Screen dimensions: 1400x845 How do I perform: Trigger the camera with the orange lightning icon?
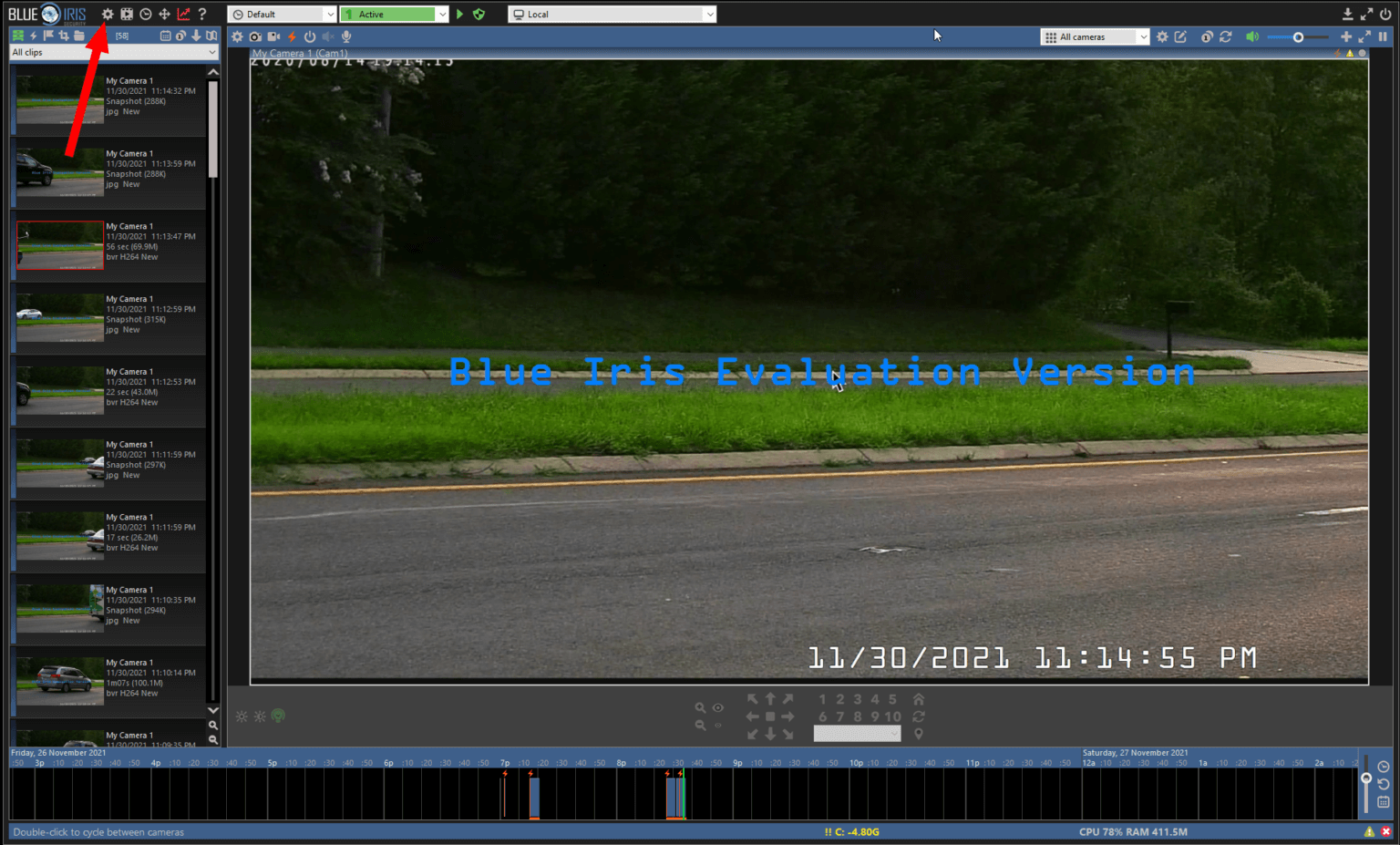(292, 36)
